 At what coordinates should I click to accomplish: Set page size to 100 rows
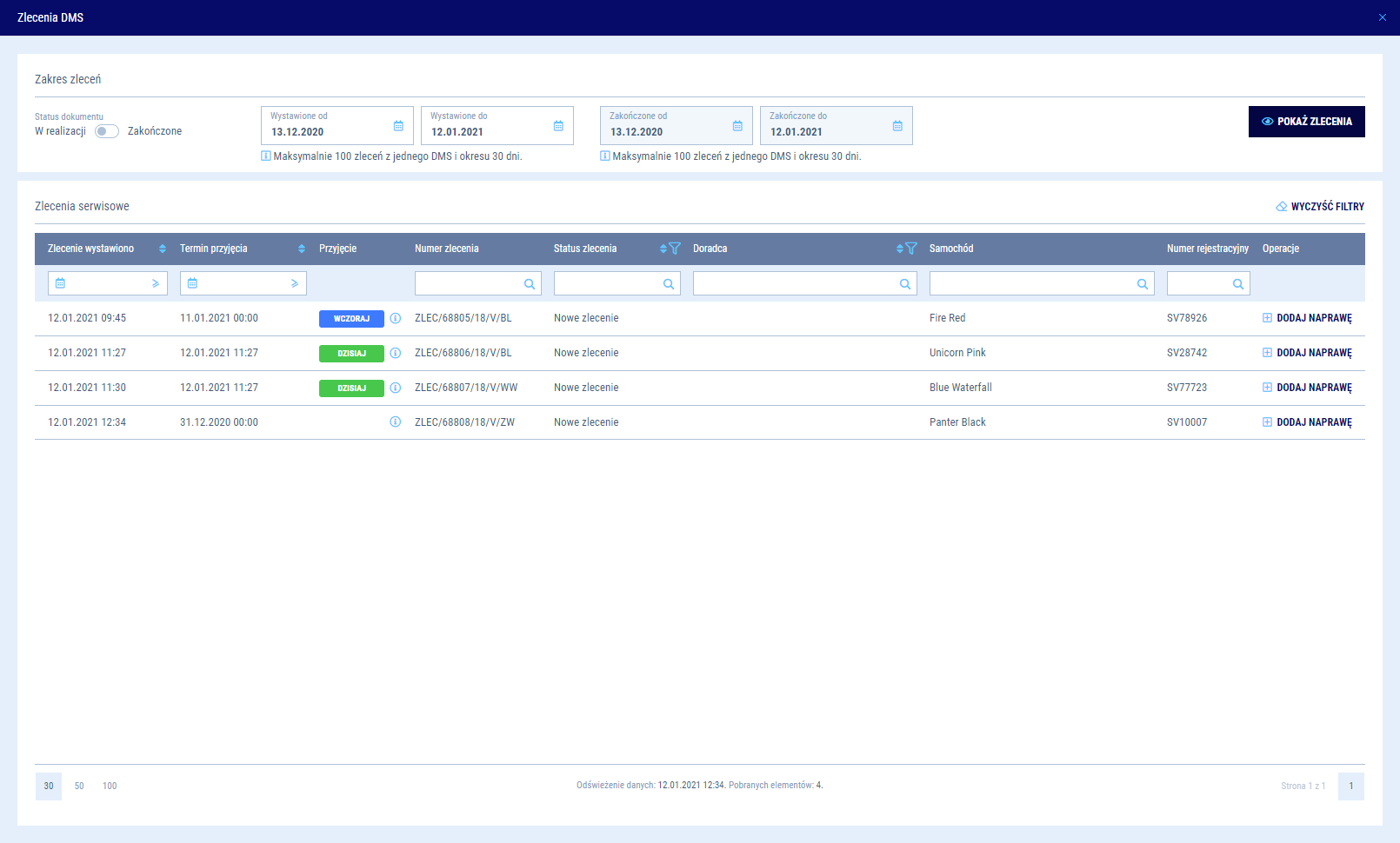[110, 786]
